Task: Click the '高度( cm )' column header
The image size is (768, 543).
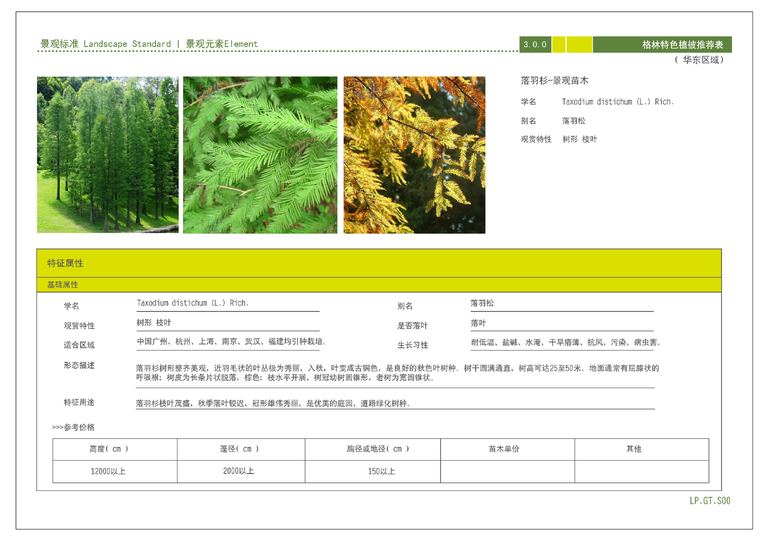Action: tap(115, 449)
